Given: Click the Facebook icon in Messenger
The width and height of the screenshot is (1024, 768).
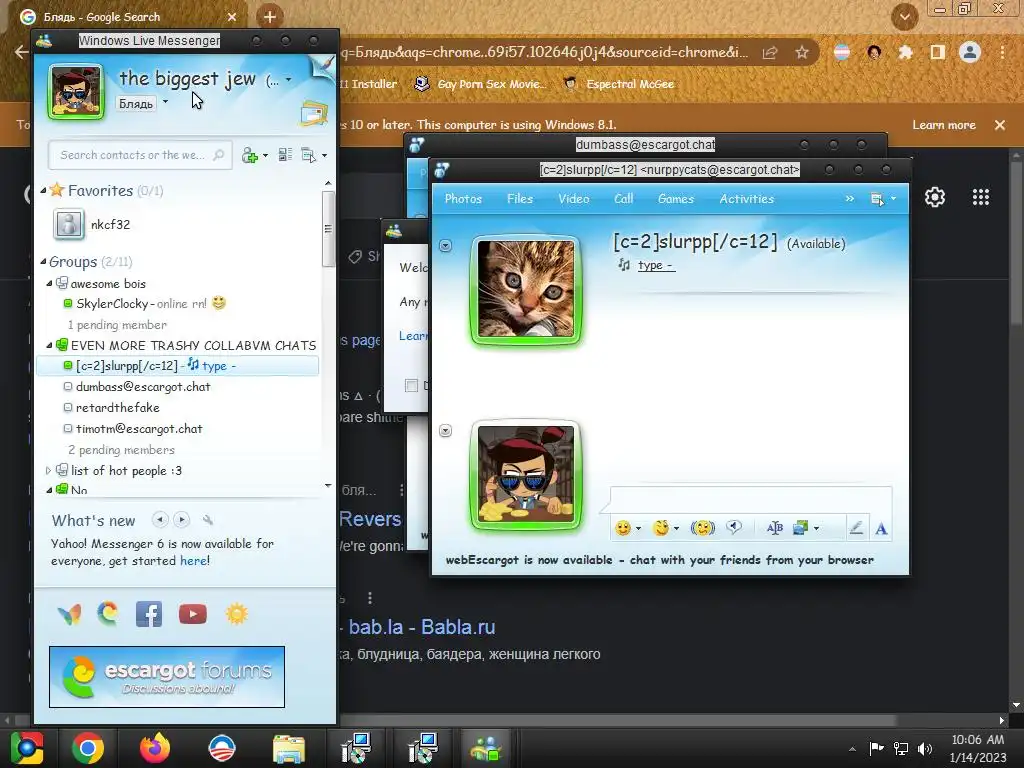Looking at the screenshot, I should 149,614.
